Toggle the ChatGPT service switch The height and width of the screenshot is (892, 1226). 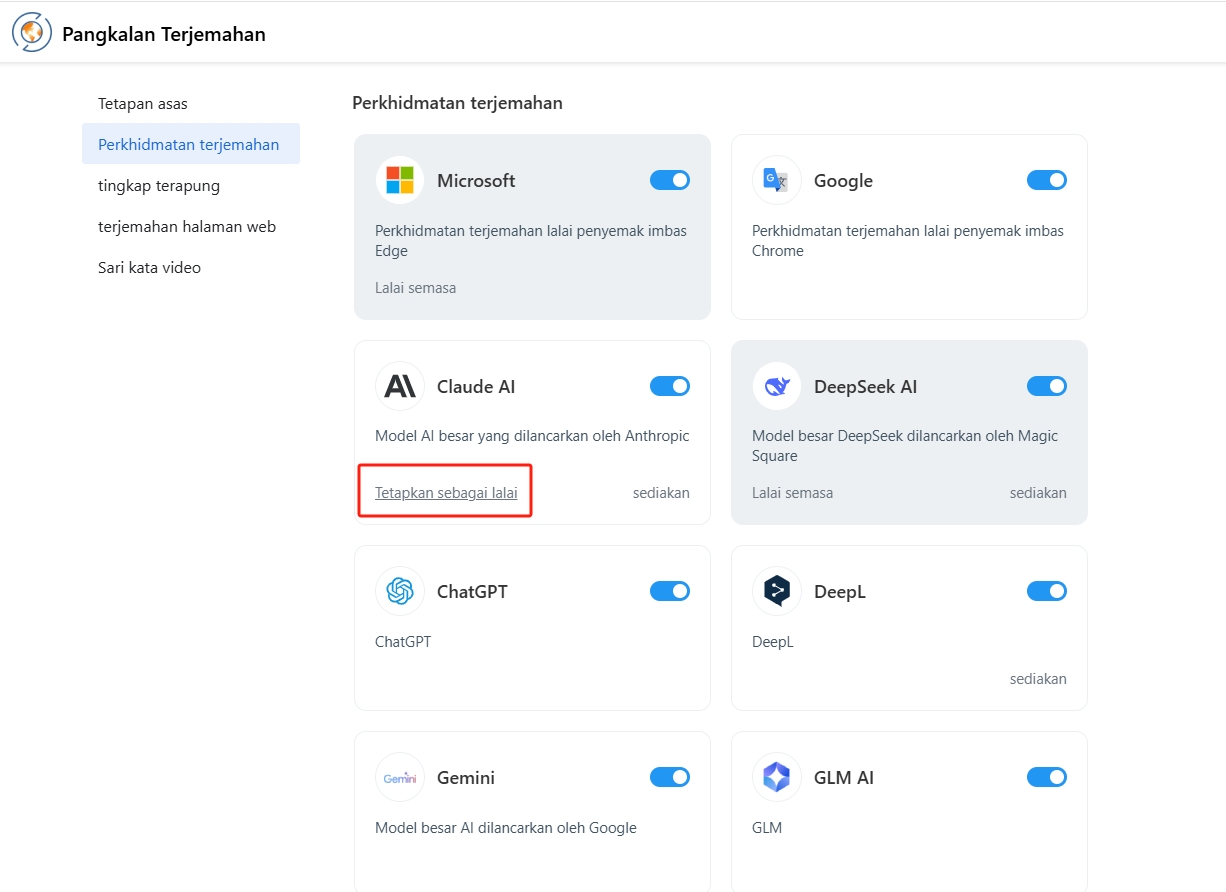click(670, 591)
